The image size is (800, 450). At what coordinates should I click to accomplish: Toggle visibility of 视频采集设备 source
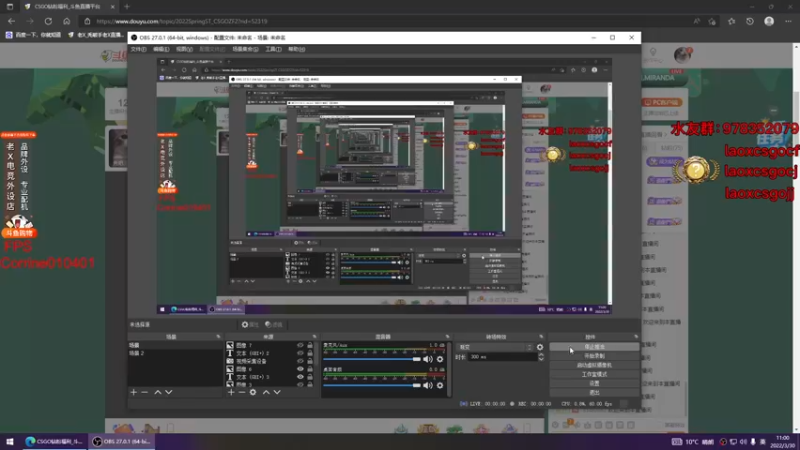300,361
